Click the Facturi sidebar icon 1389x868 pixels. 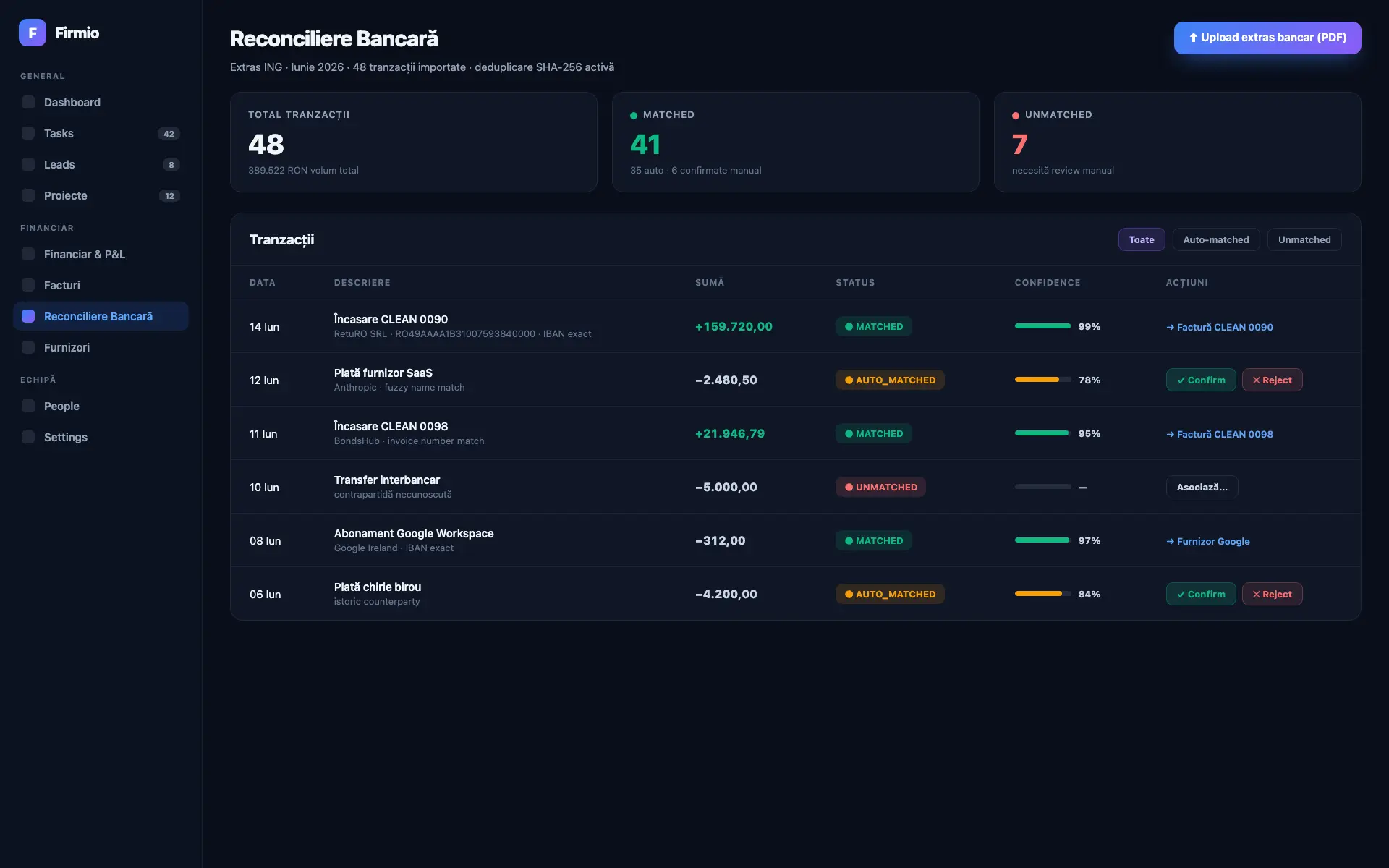28,285
